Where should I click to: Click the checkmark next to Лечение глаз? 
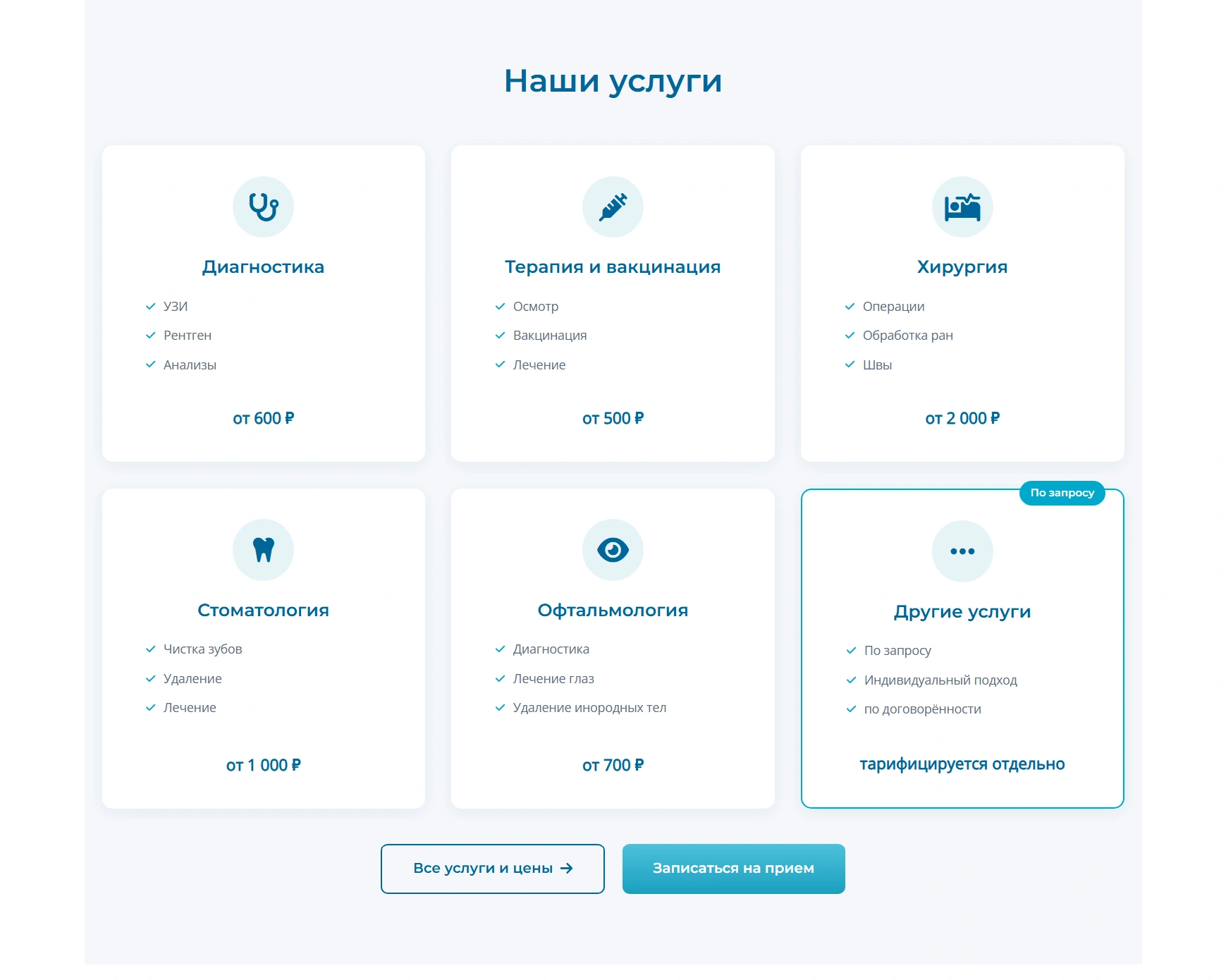pos(500,679)
